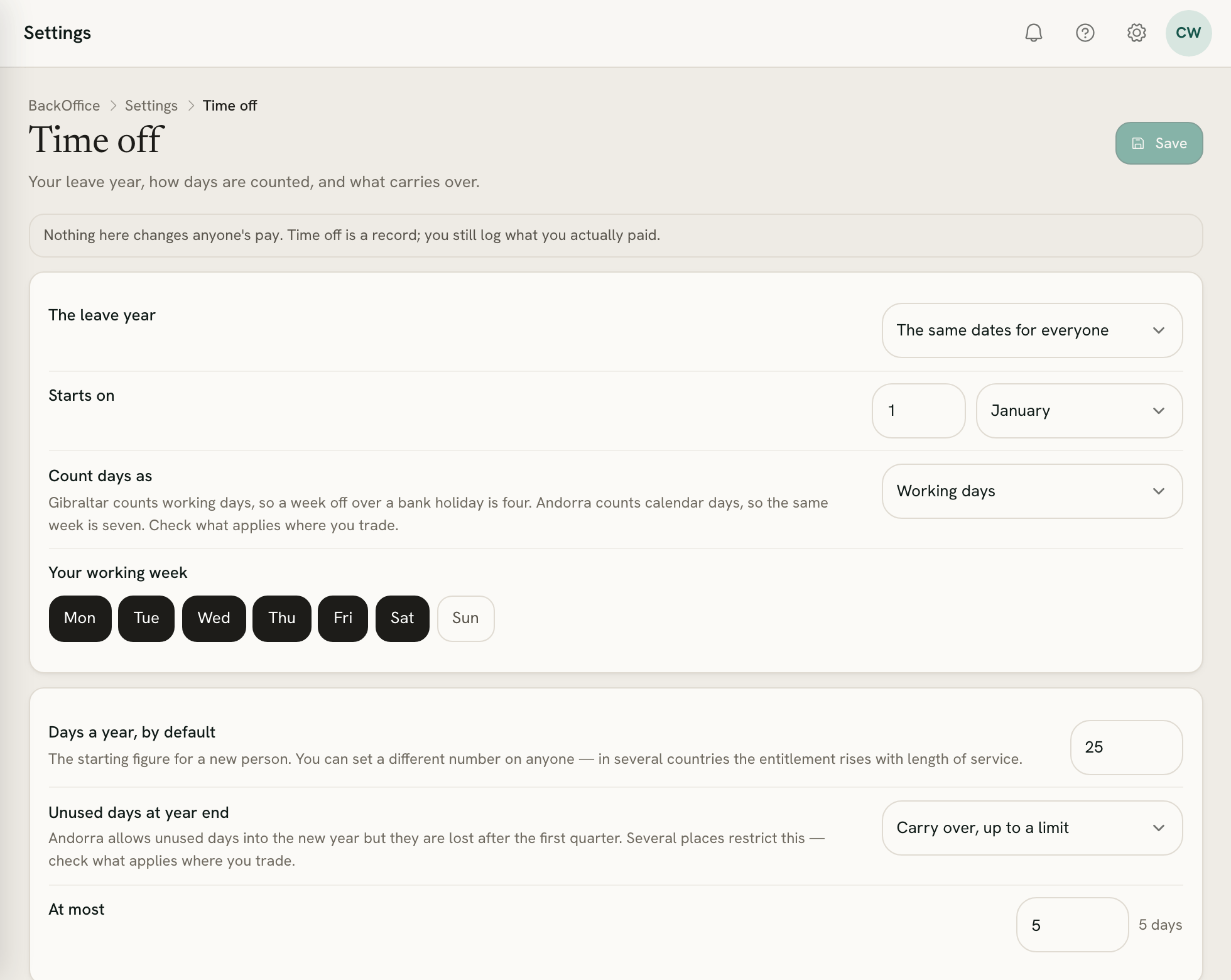Go to the BackOffice breadcrumb
Screen dimensions: 1231x980
64,106
